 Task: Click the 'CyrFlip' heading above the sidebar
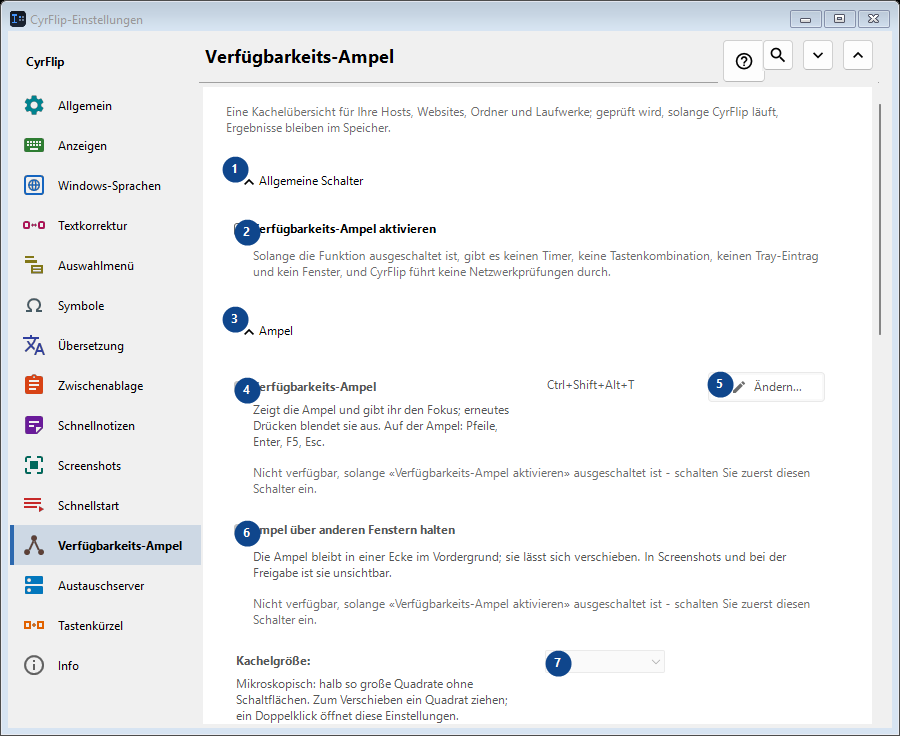[x=45, y=62]
